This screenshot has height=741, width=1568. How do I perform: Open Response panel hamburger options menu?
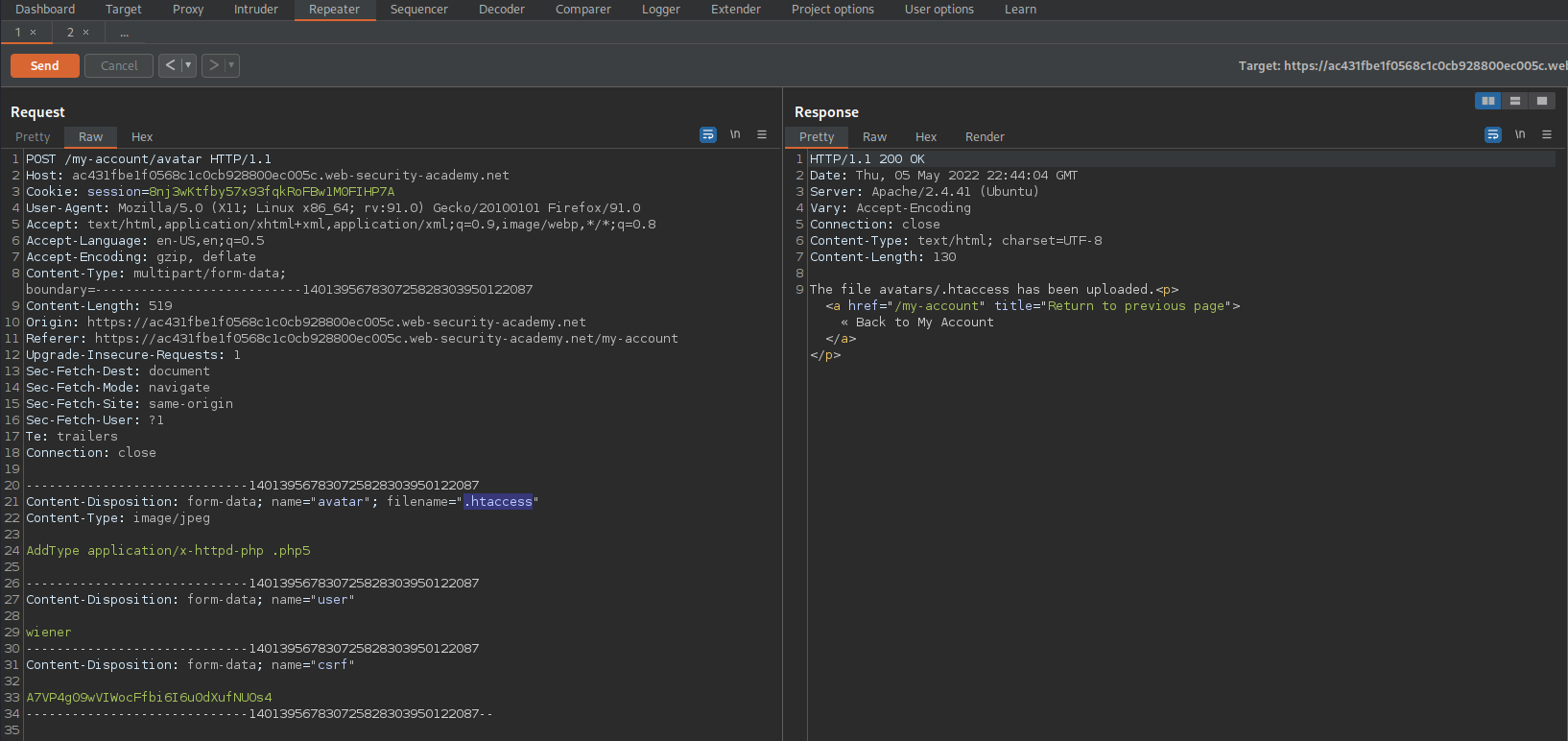pyautogui.click(x=1547, y=135)
